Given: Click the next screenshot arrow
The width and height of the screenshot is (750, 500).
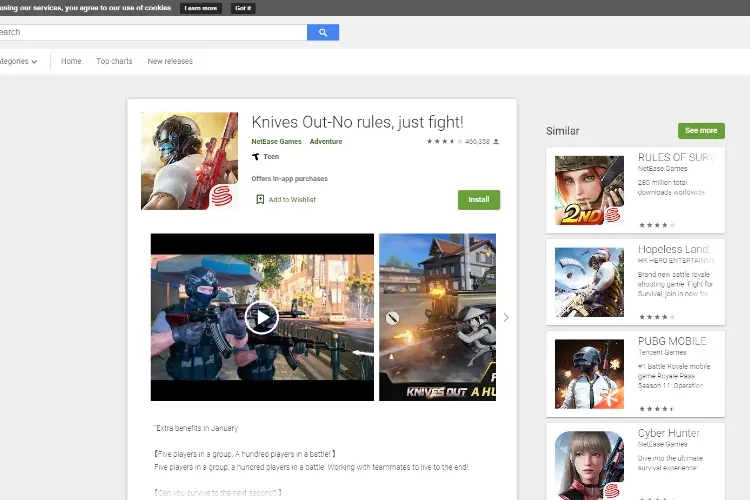Looking at the screenshot, I should coord(506,317).
